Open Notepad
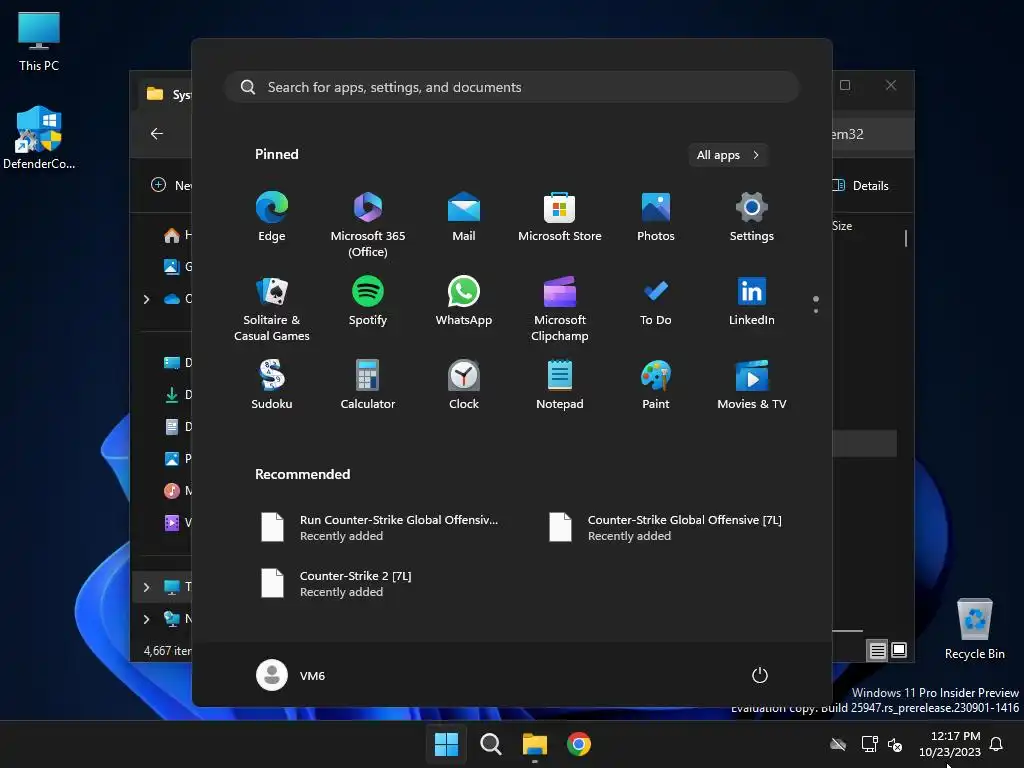This screenshot has width=1024, height=768. pos(560,385)
